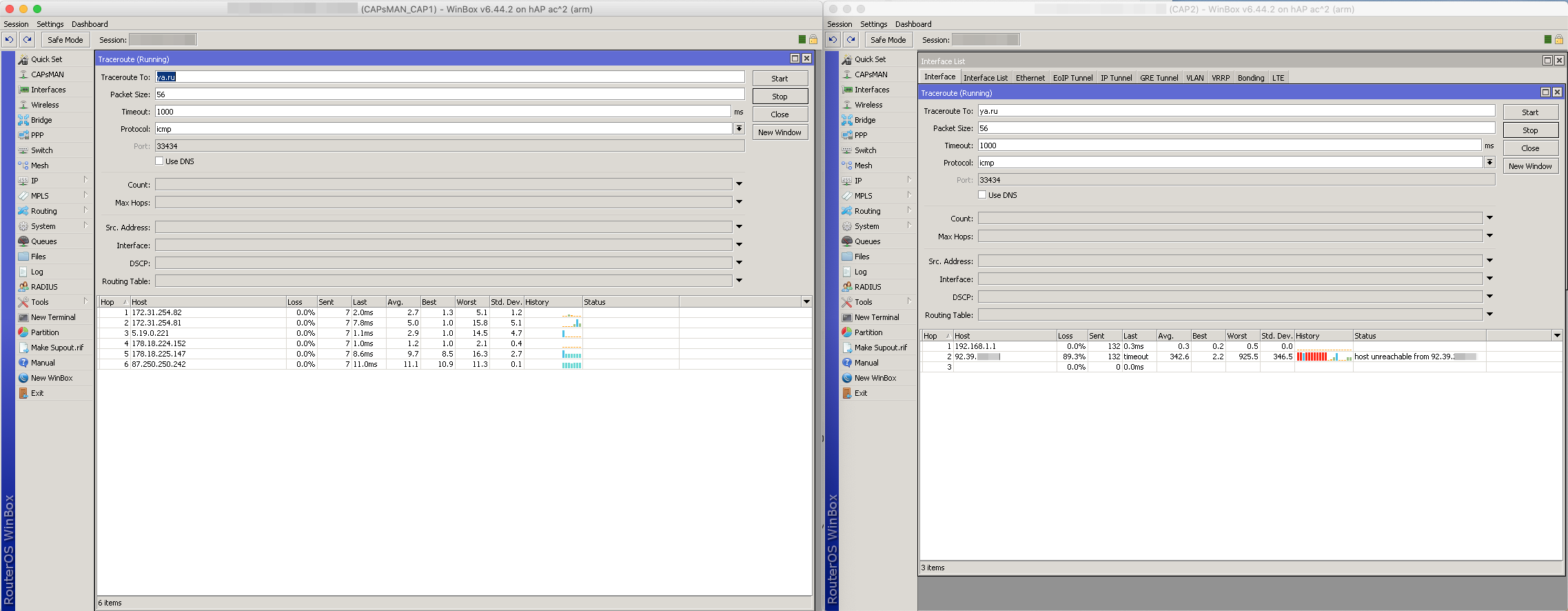Click Stop in the CAPsMAN_CAP1 traceroute

[780, 97]
